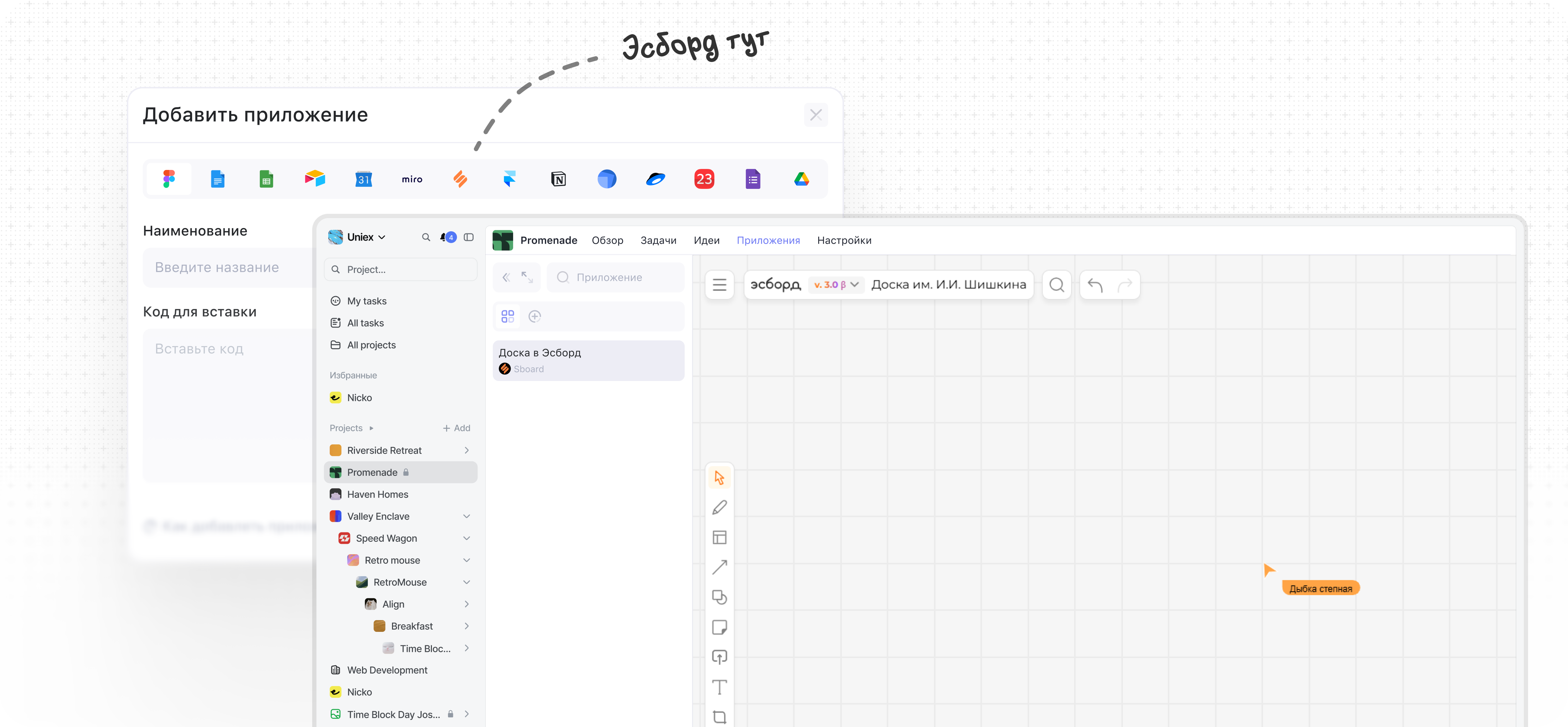Choose the sticky note tool
Screen dimensions: 1568x727
(719, 627)
